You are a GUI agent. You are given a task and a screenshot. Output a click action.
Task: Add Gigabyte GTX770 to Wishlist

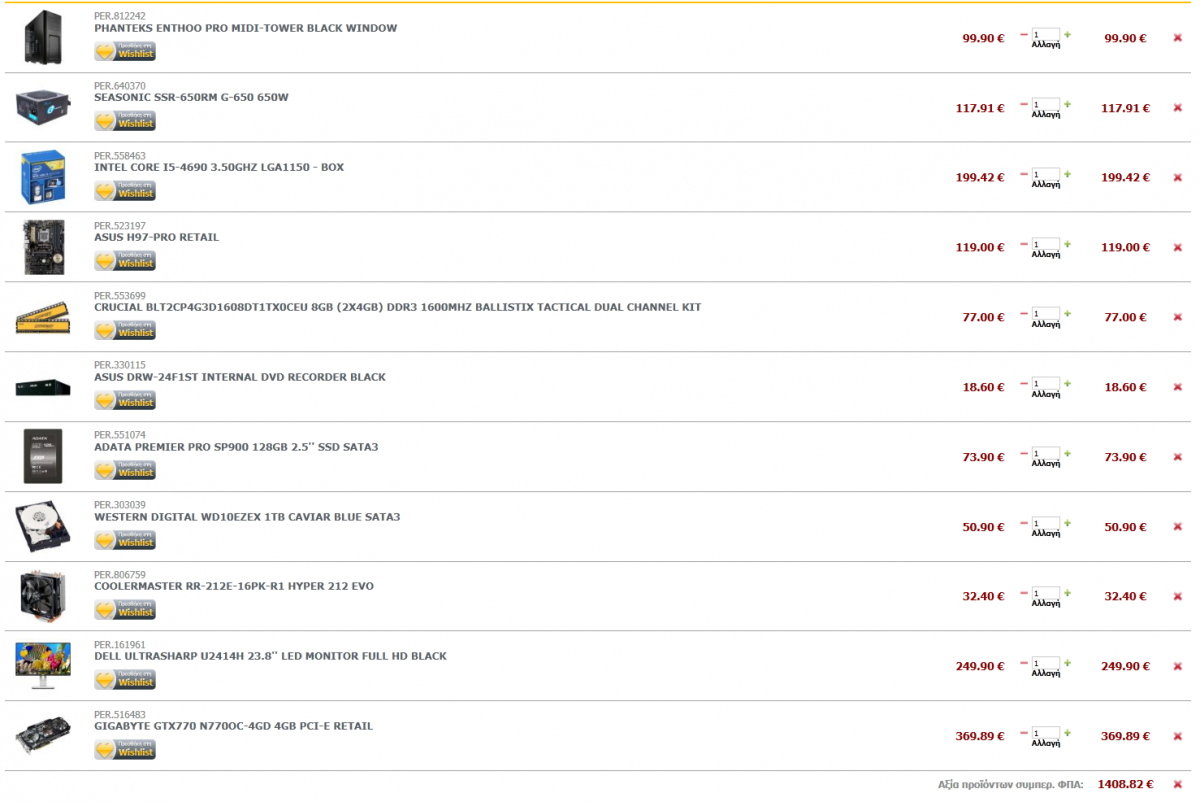point(125,749)
